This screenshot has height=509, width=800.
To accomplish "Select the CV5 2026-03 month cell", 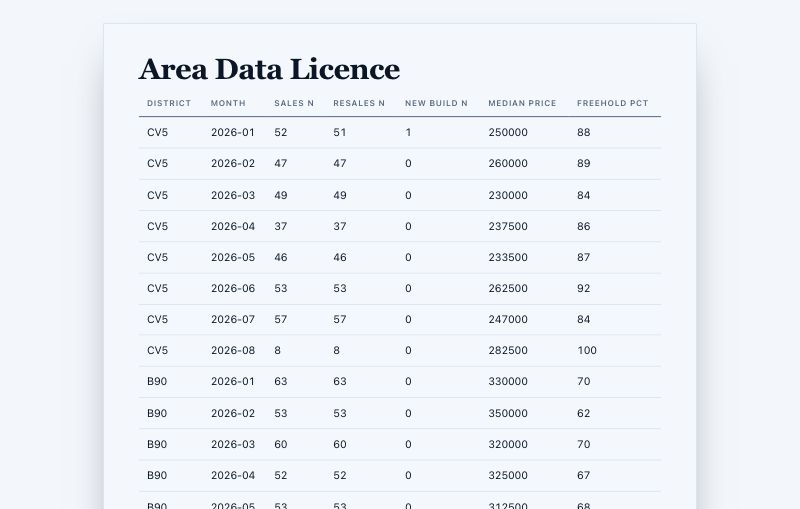I will click(x=233, y=195).
